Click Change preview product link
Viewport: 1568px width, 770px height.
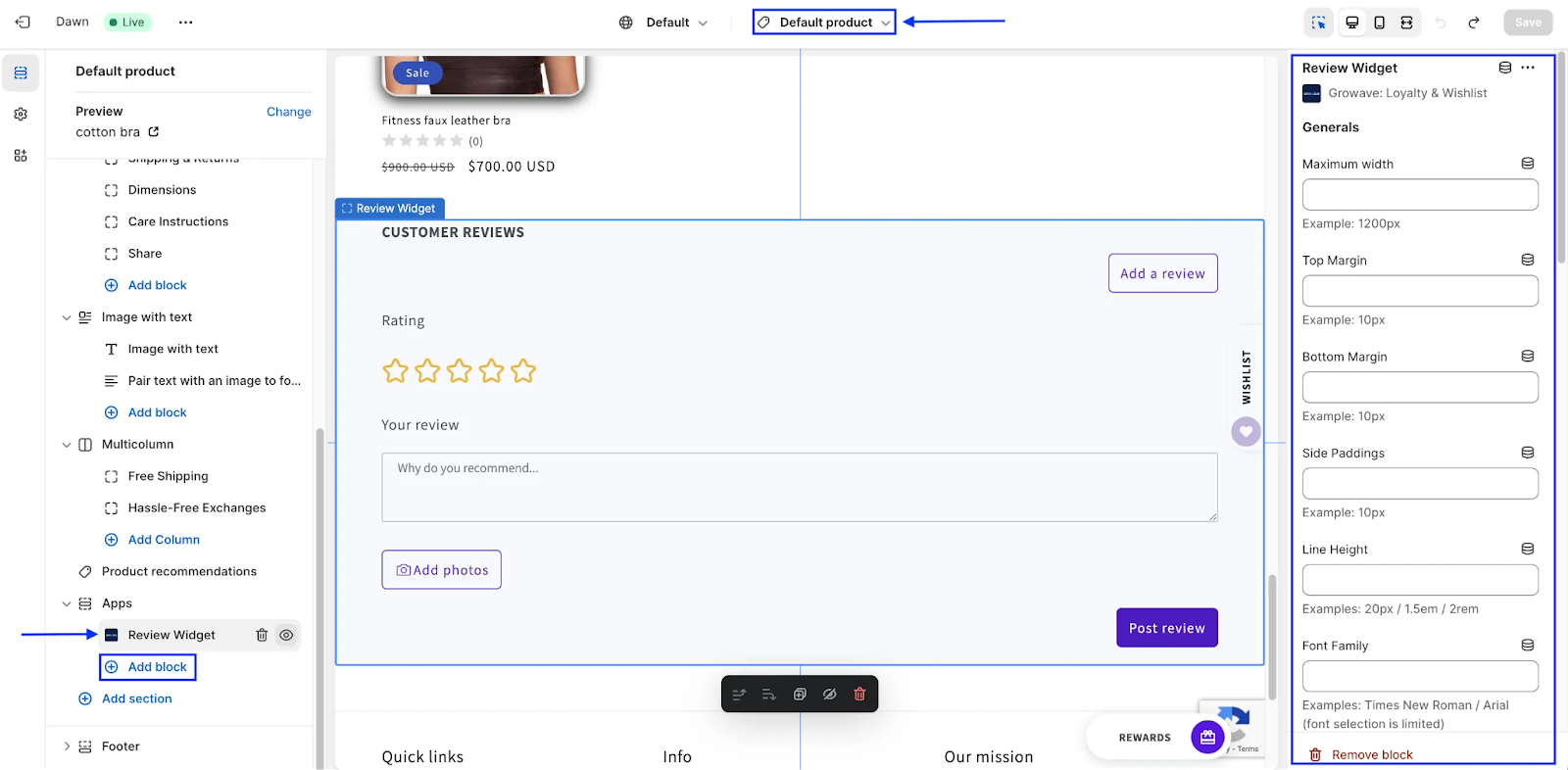(x=289, y=112)
